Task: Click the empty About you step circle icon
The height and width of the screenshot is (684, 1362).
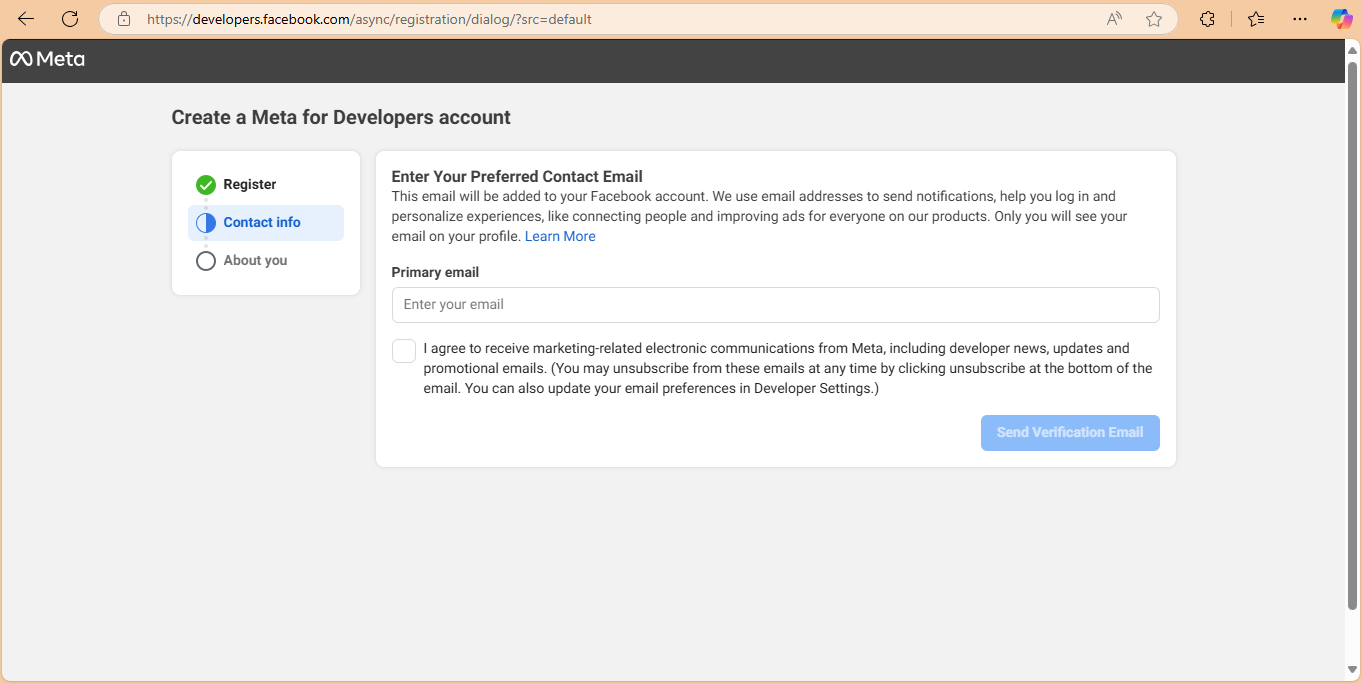Action: click(x=206, y=260)
